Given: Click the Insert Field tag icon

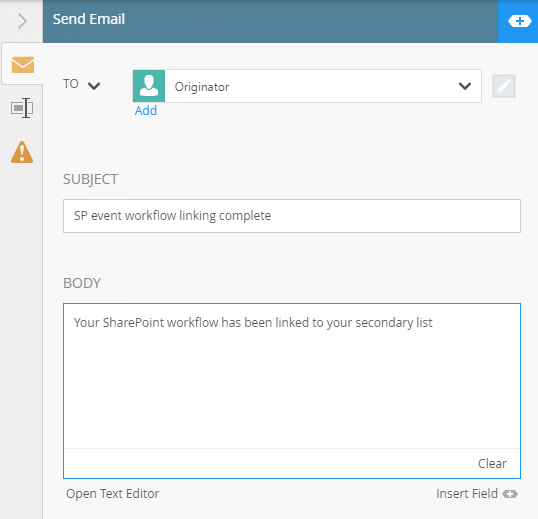Looking at the screenshot, I should [510, 494].
